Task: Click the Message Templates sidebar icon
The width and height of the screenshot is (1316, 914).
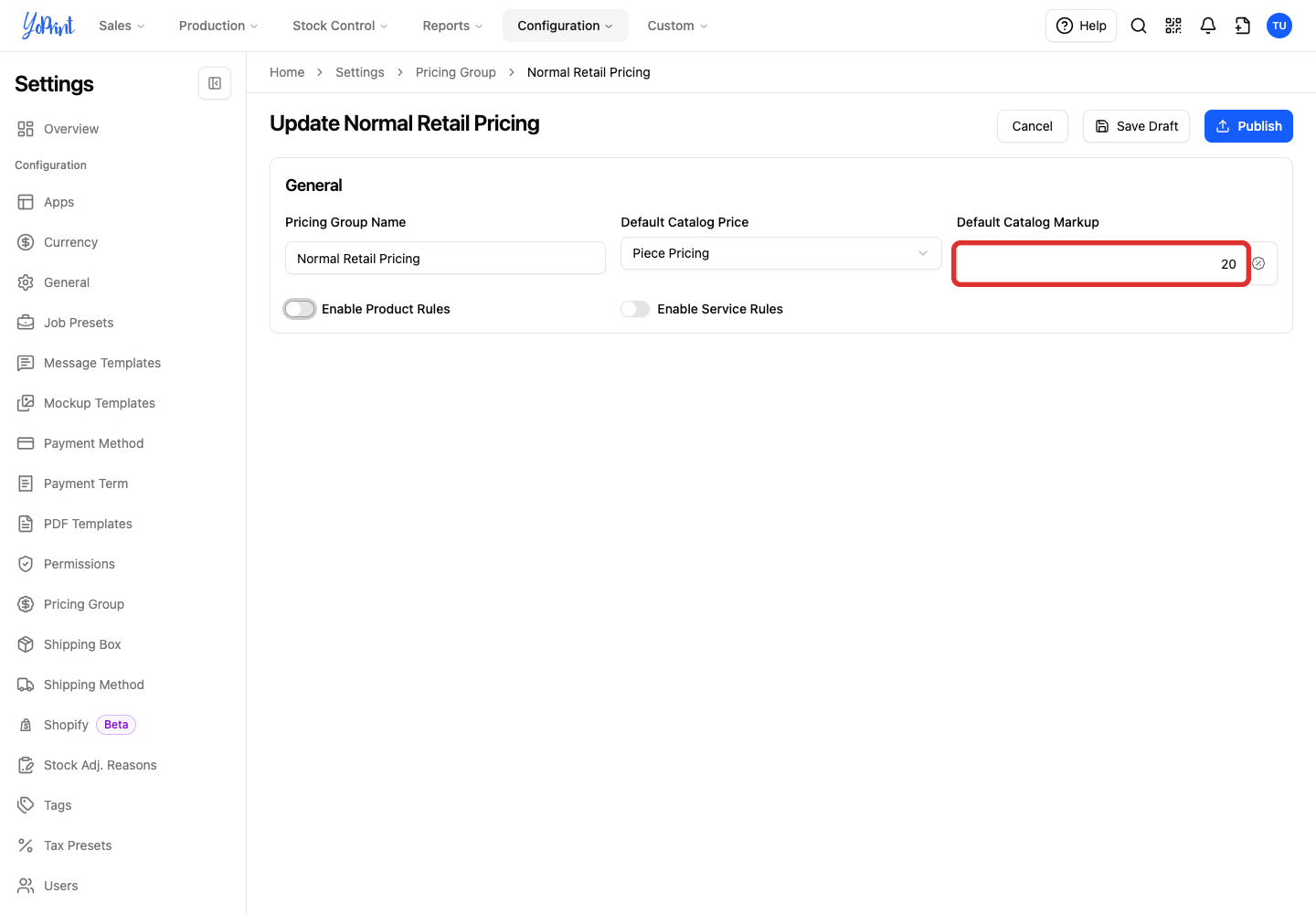Action: tap(26, 363)
